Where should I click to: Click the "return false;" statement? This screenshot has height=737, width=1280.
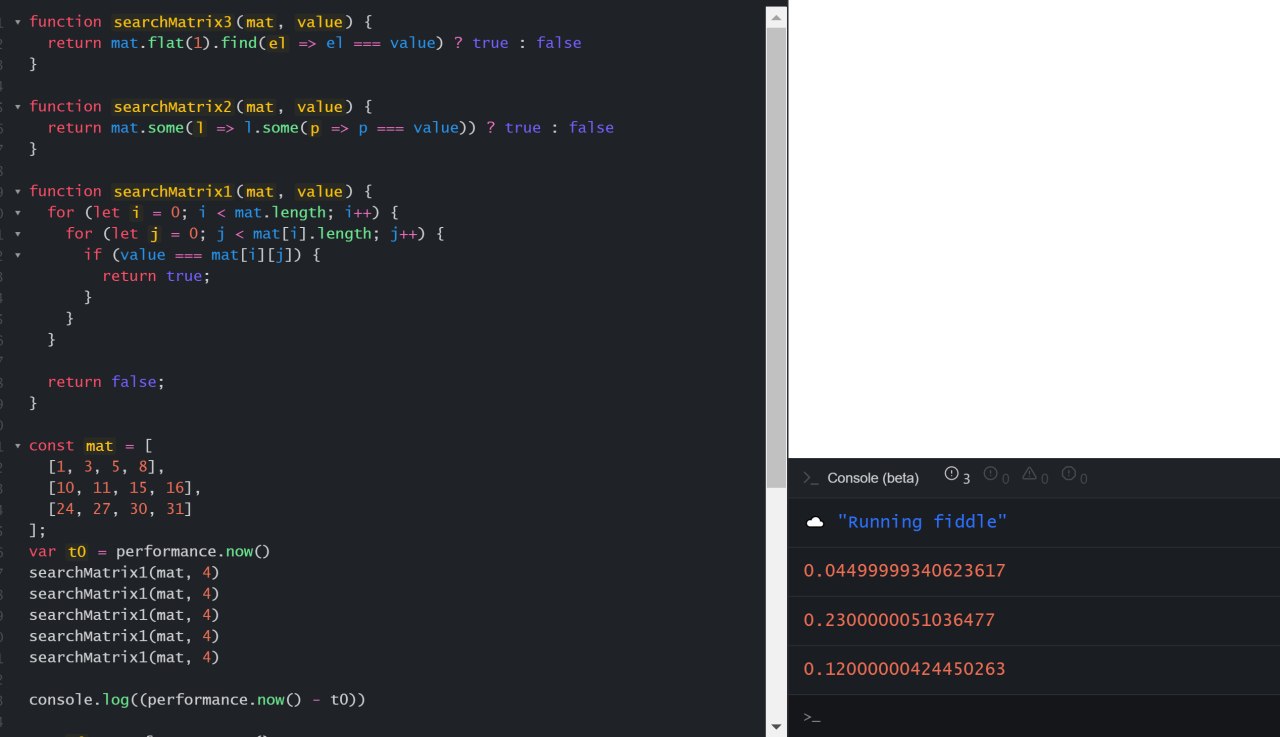pos(106,382)
